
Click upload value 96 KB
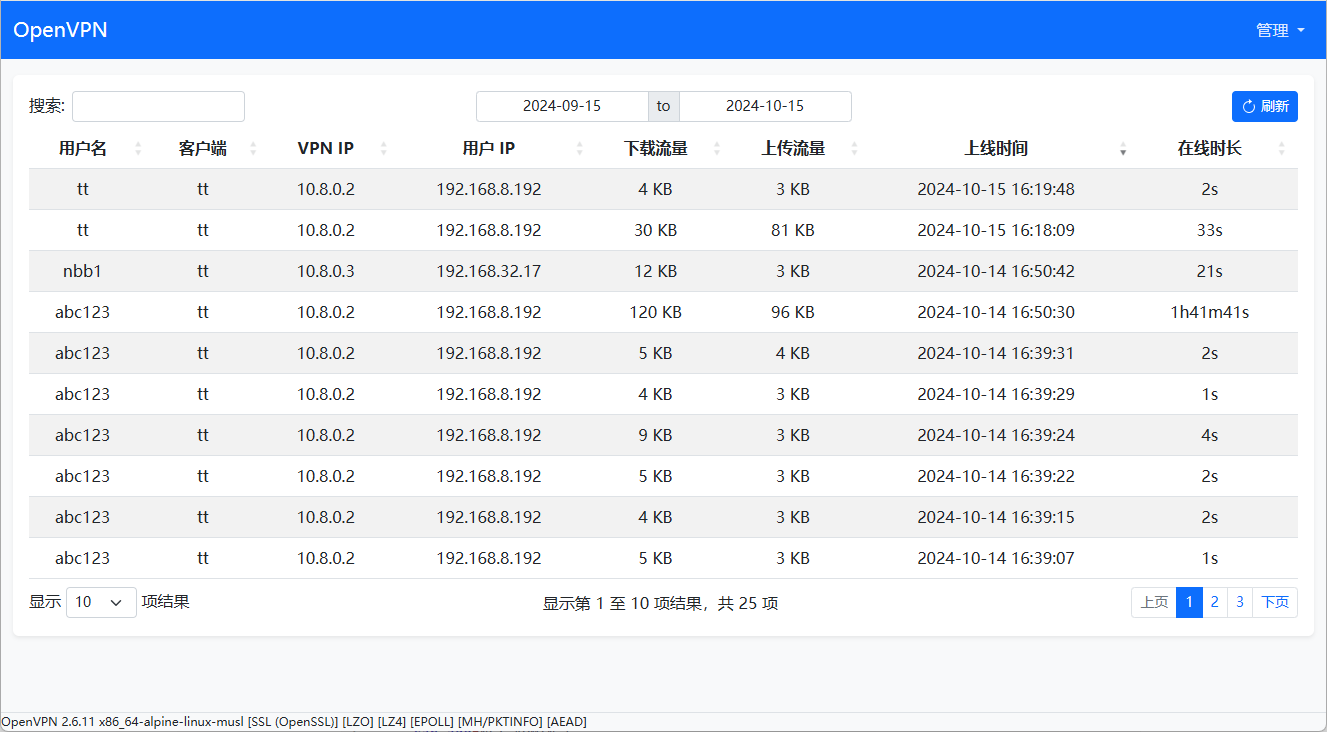[x=793, y=312]
